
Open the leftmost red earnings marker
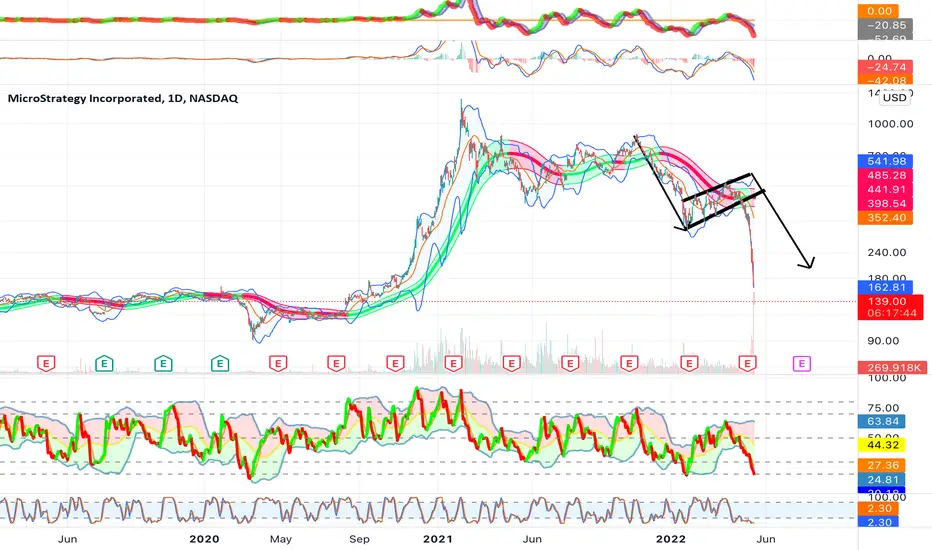46,363
